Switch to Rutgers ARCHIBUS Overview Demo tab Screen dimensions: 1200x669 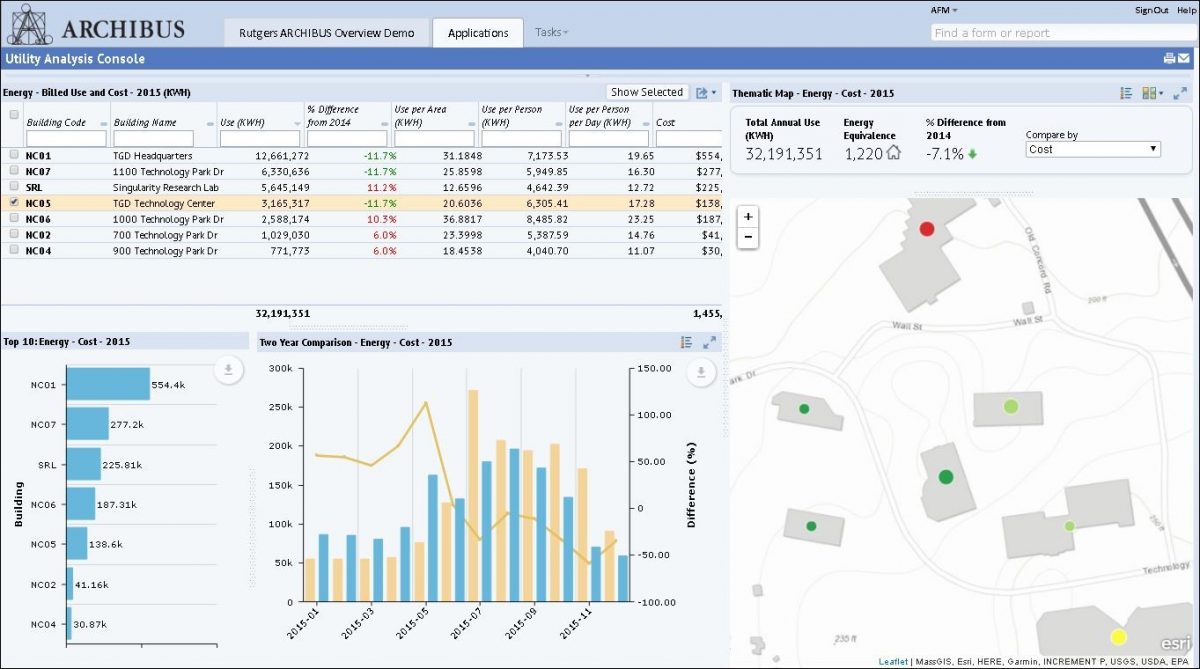tap(326, 32)
